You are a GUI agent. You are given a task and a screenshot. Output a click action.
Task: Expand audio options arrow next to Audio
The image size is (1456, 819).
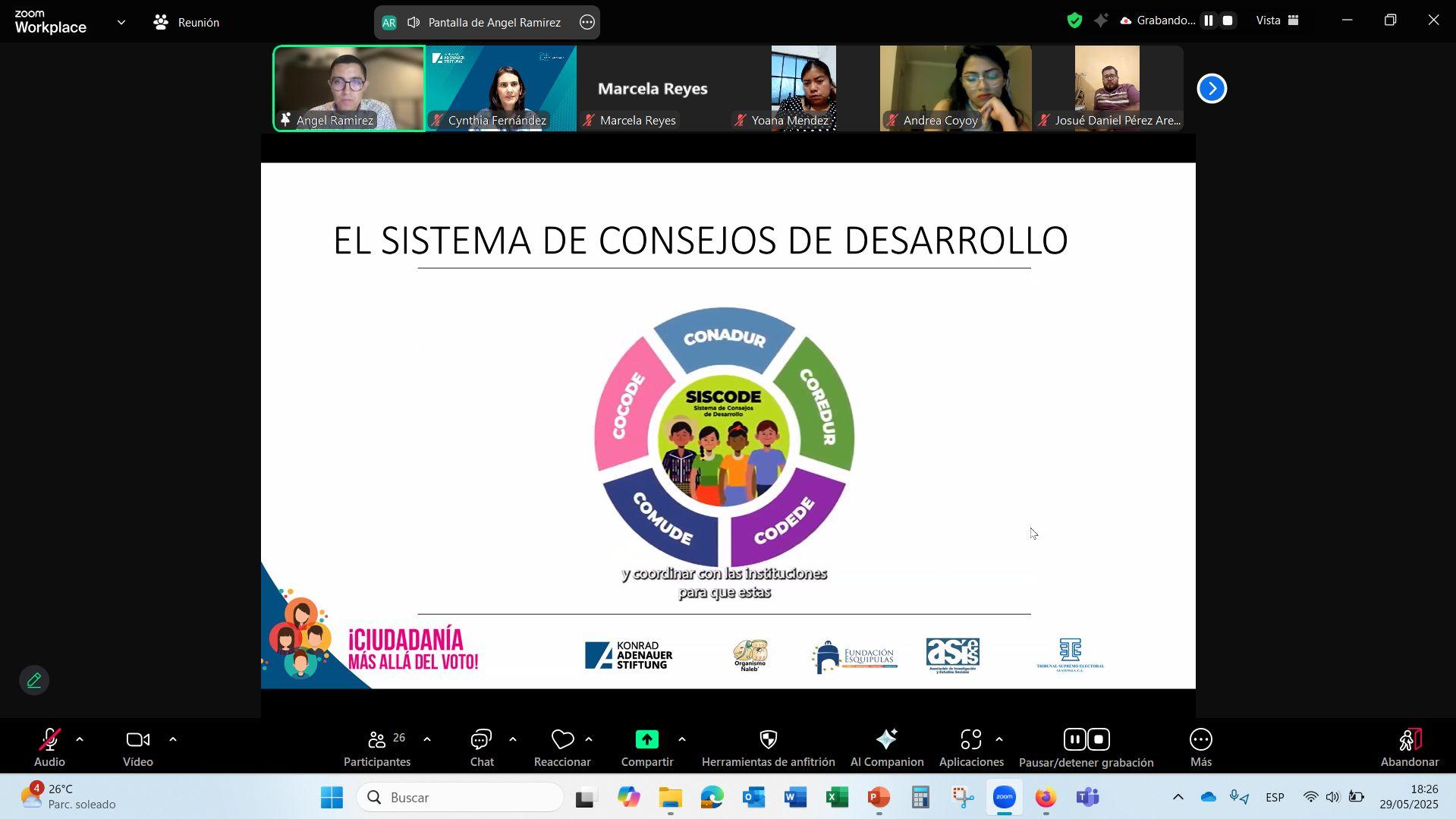pos(80,739)
